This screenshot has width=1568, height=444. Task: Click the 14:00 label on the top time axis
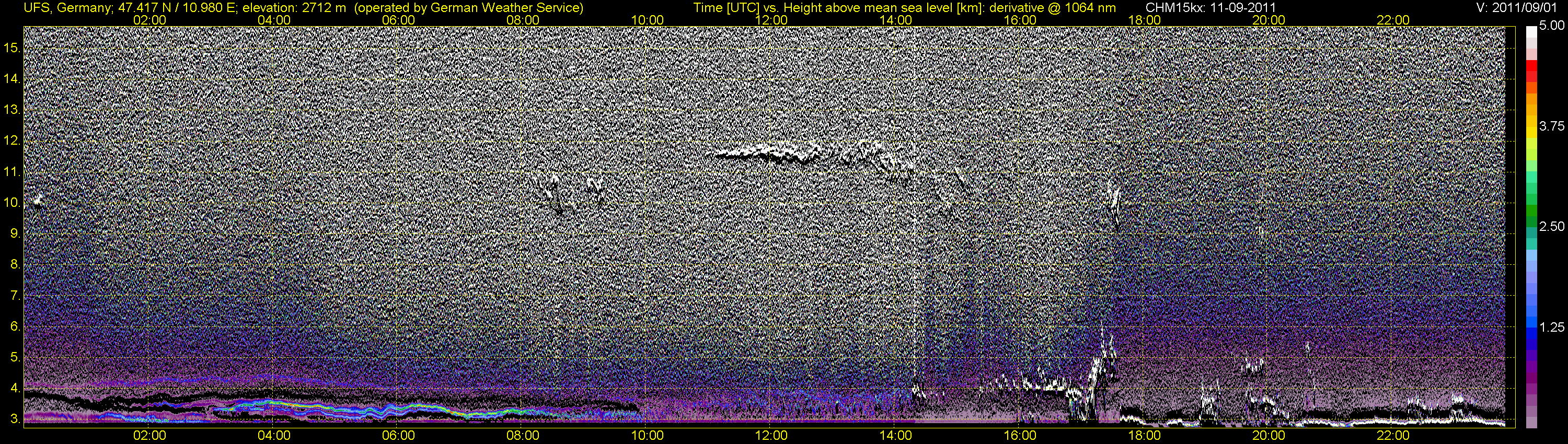click(x=896, y=20)
